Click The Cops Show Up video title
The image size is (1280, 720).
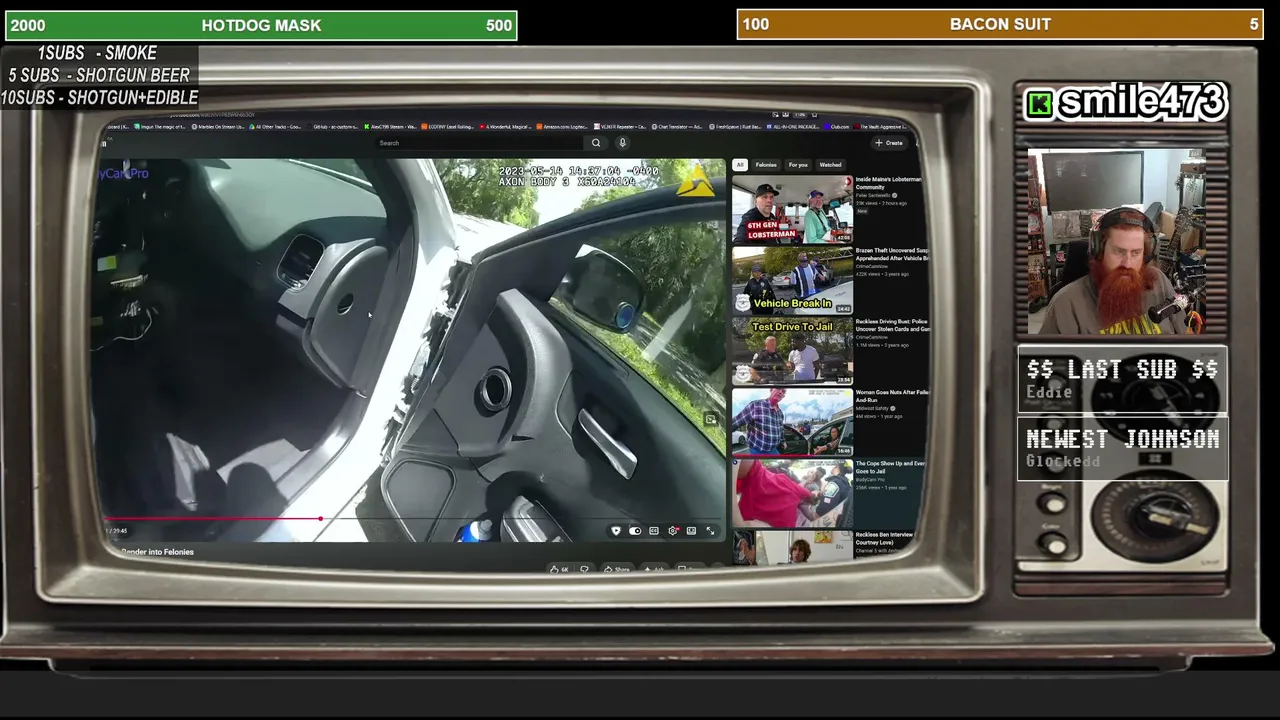tap(890, 467)
